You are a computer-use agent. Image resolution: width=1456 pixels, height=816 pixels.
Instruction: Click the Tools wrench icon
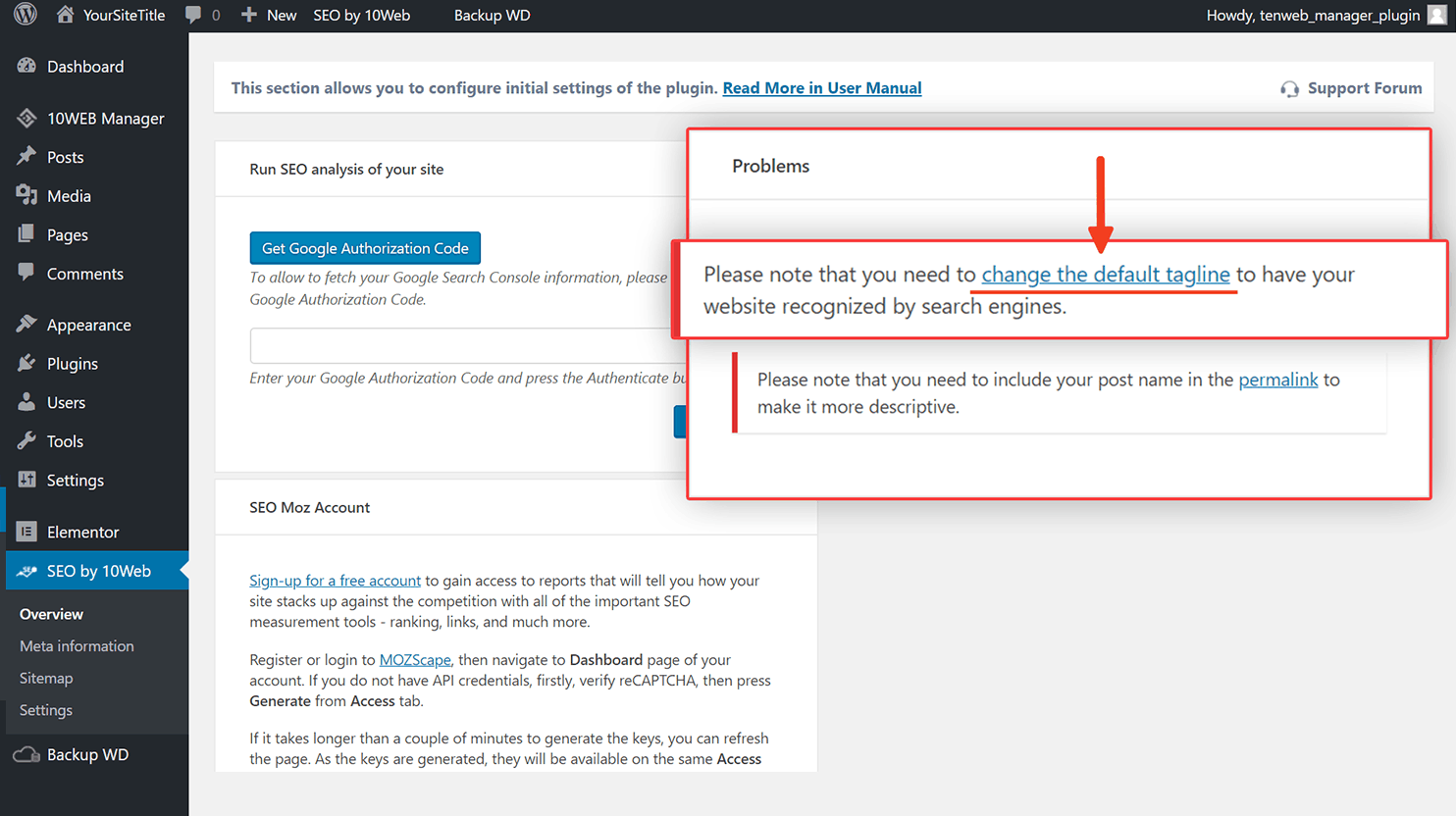coord(26,441)
